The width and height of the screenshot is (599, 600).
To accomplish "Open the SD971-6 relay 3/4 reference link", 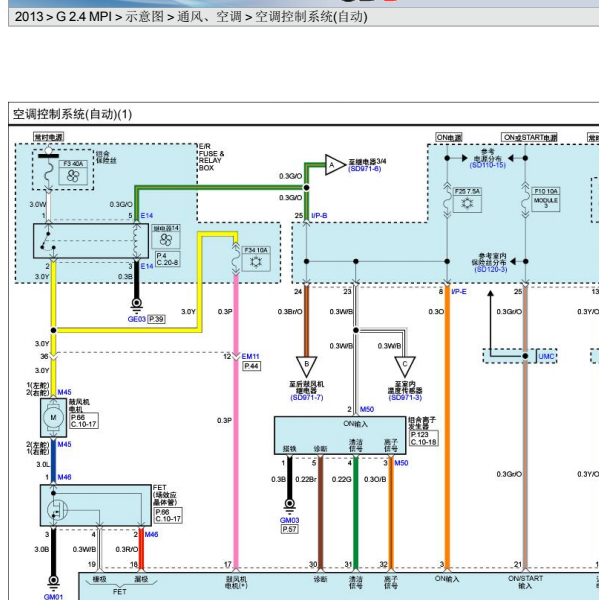I will (364, 168).
